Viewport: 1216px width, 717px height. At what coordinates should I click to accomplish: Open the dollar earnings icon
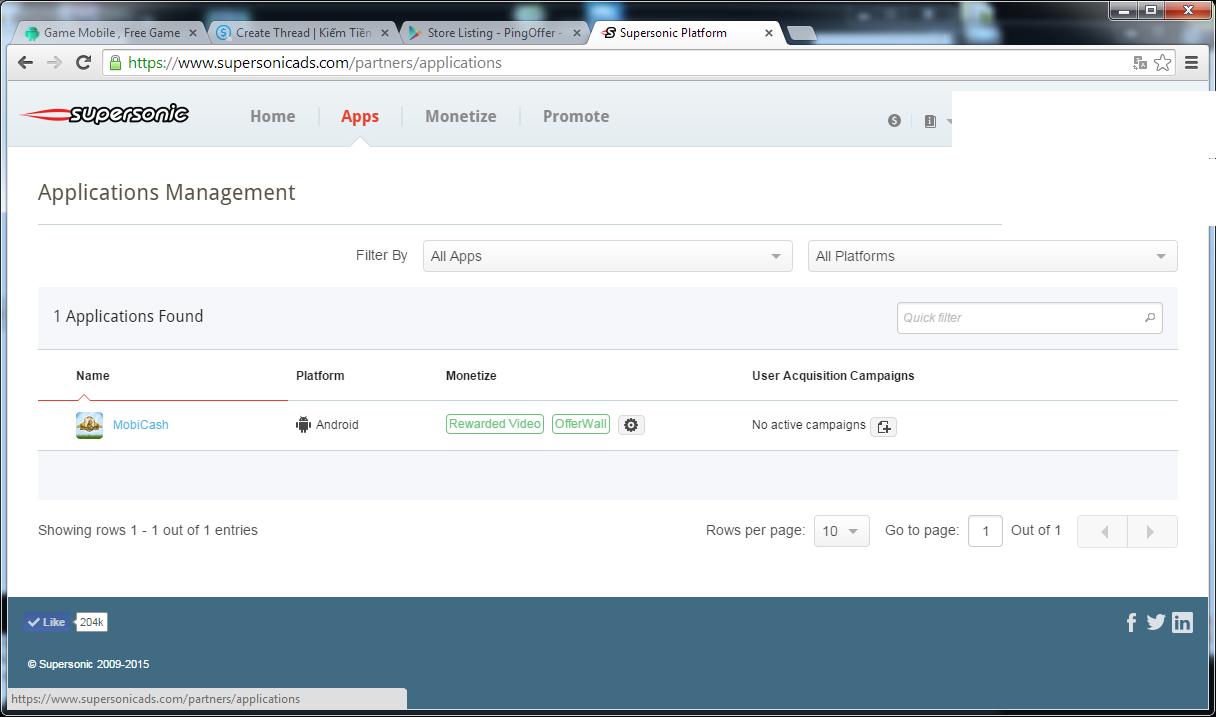pos(894,120)
